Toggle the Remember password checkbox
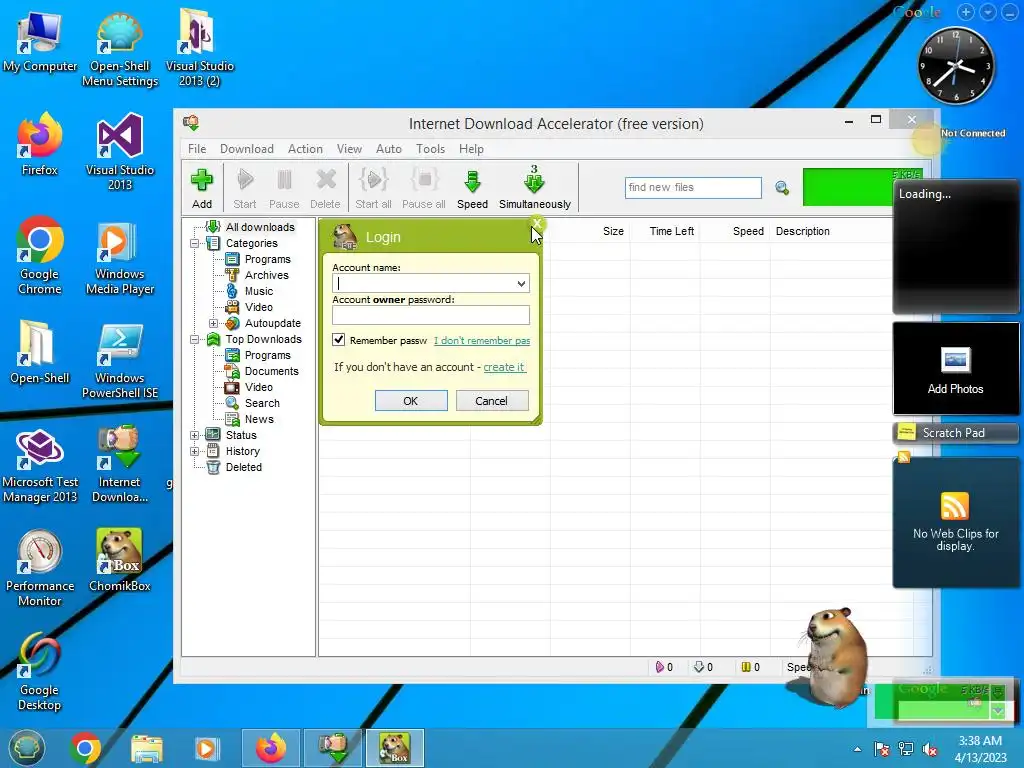The image size is (1024, 768). (338, 340)
